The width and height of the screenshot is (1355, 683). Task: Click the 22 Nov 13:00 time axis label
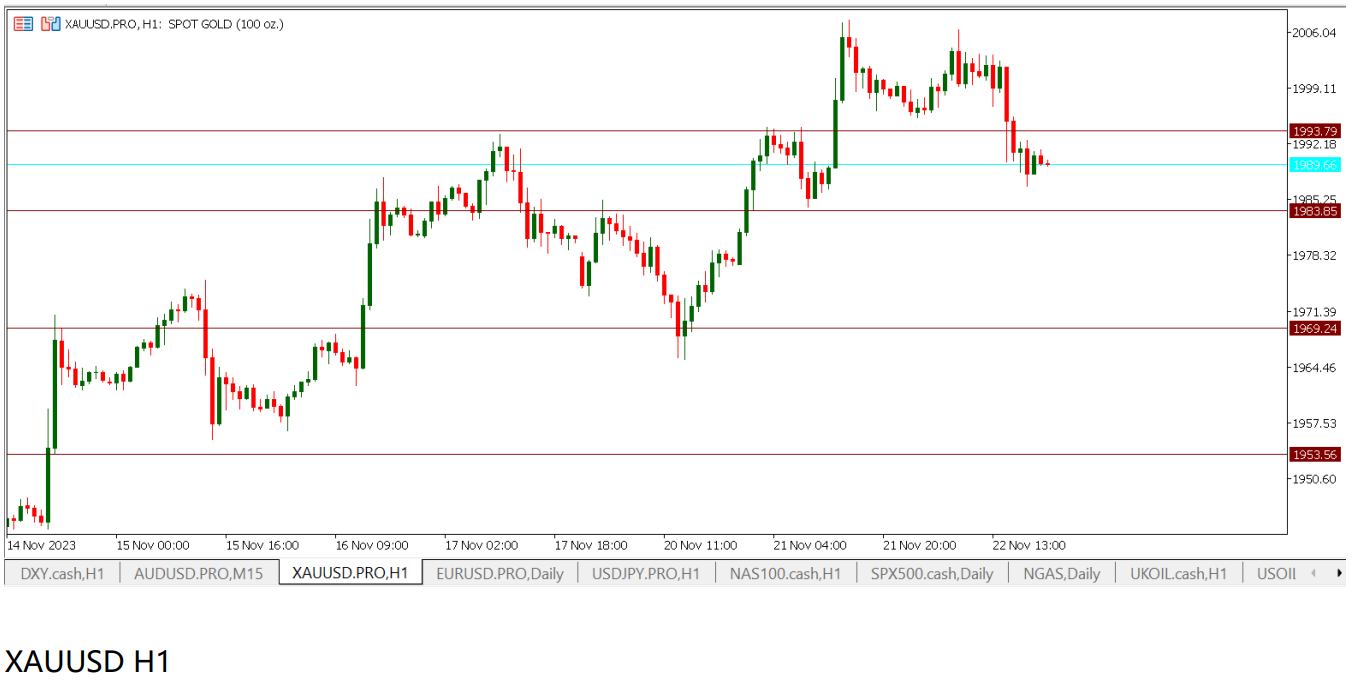click(x=1029, y=545)
